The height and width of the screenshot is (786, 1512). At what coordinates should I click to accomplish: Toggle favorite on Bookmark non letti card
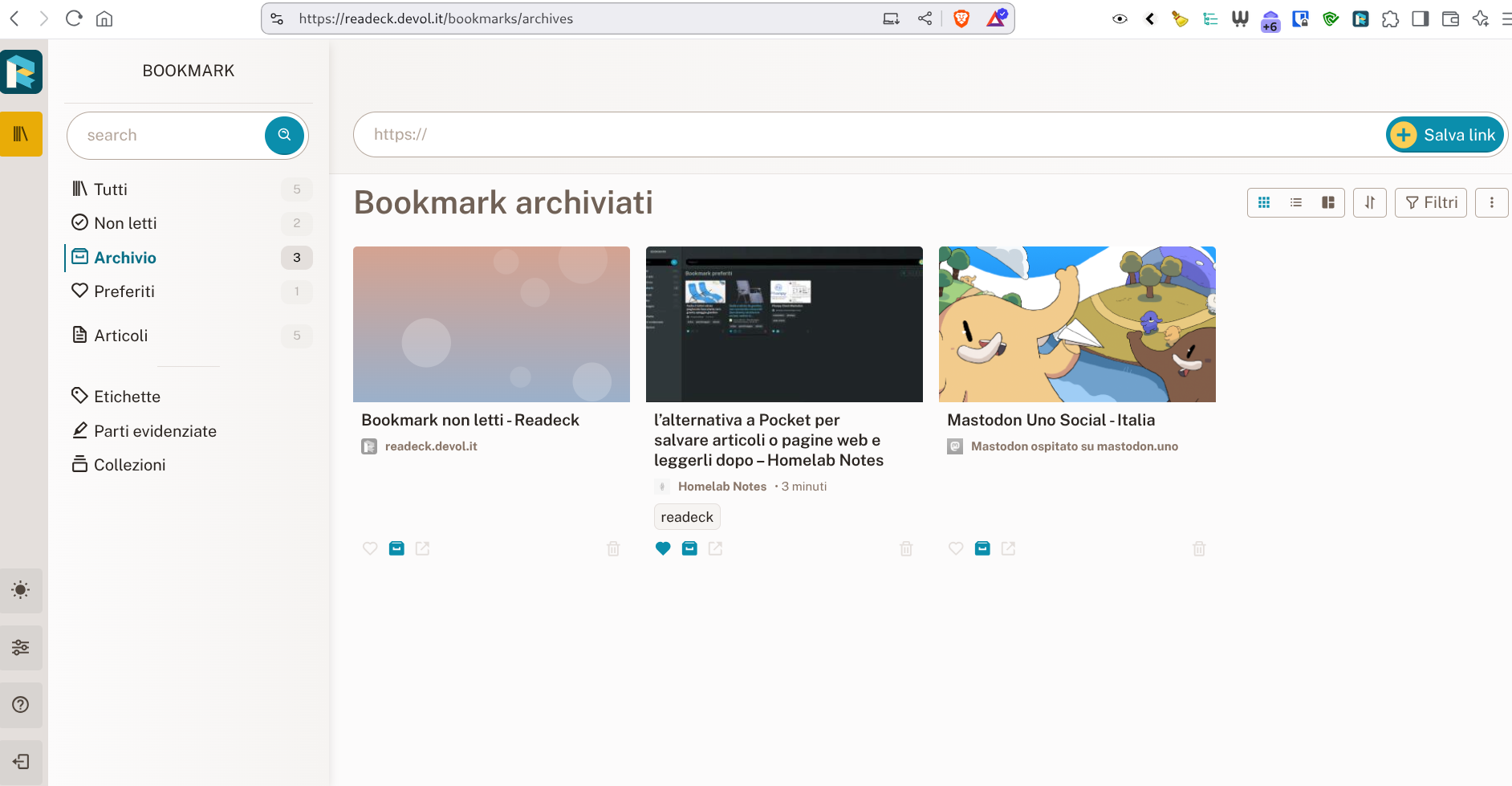[x=370, y=548]
